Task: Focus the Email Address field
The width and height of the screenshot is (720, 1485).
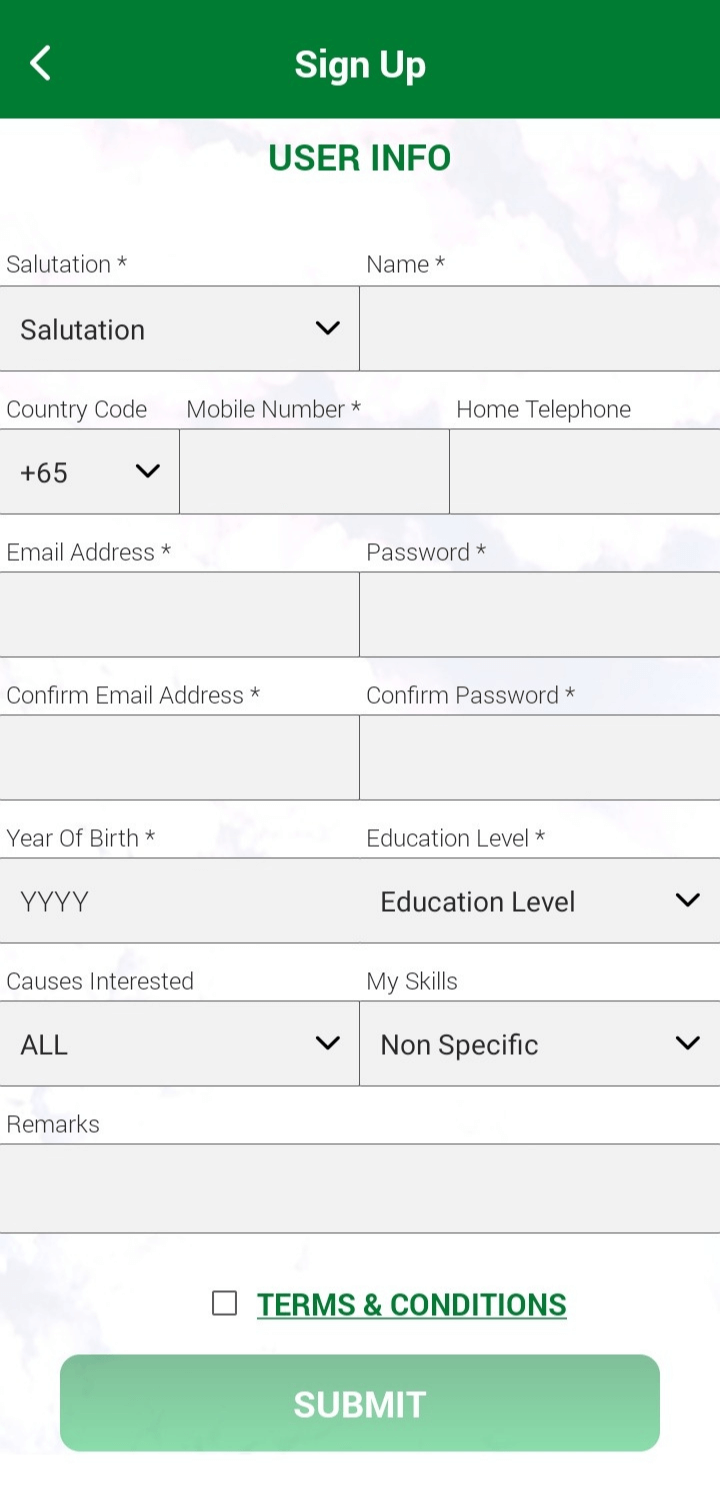Action: pyautogui.click(x=180, y=615)
